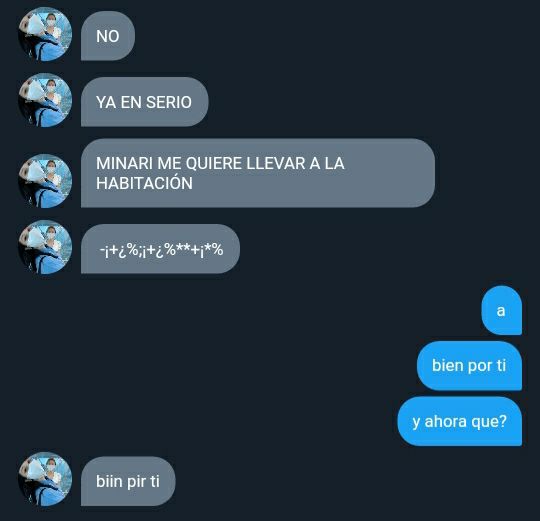Tap avatar beside biin pir ti
The height and width of the screenshot is (521, 540).
click(45, 479)
